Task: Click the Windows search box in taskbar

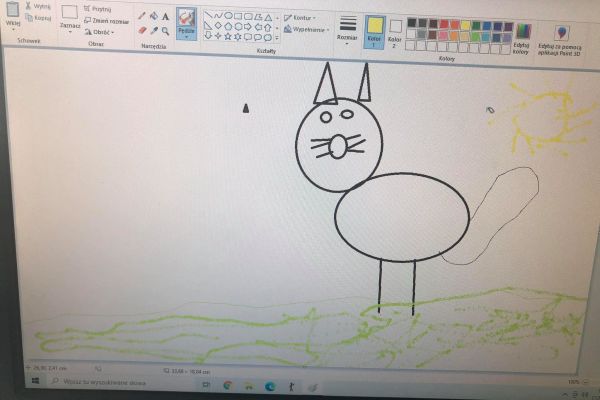Action: (110, 382)
